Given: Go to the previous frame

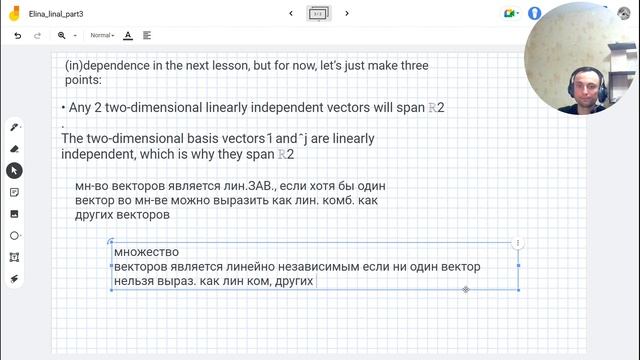Looking at the screenshot, I should (x=291, y=13).
